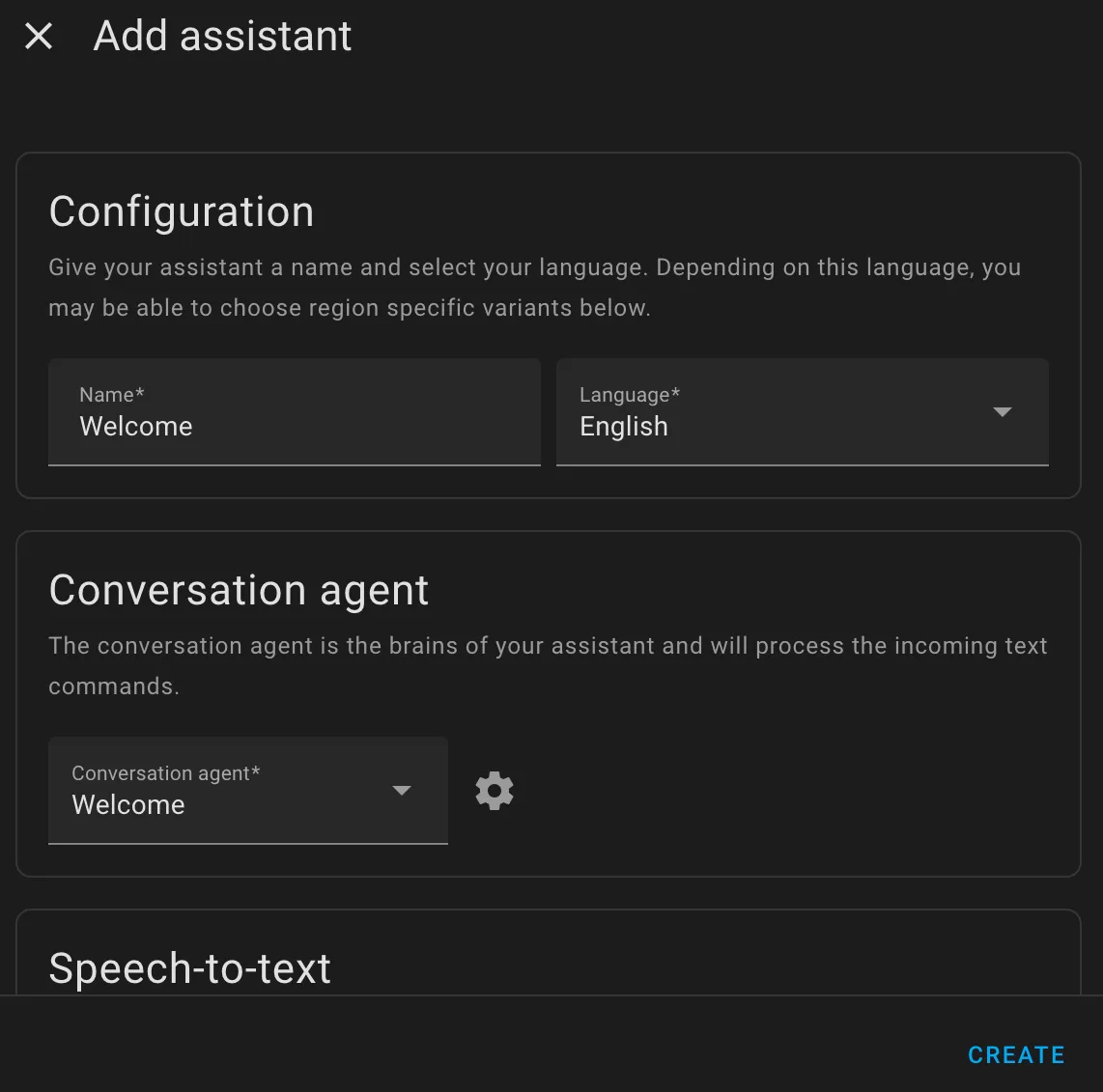Click the dropdown arrow on Language field
Screen dimensions: 1103x1092
point(1002,412)
